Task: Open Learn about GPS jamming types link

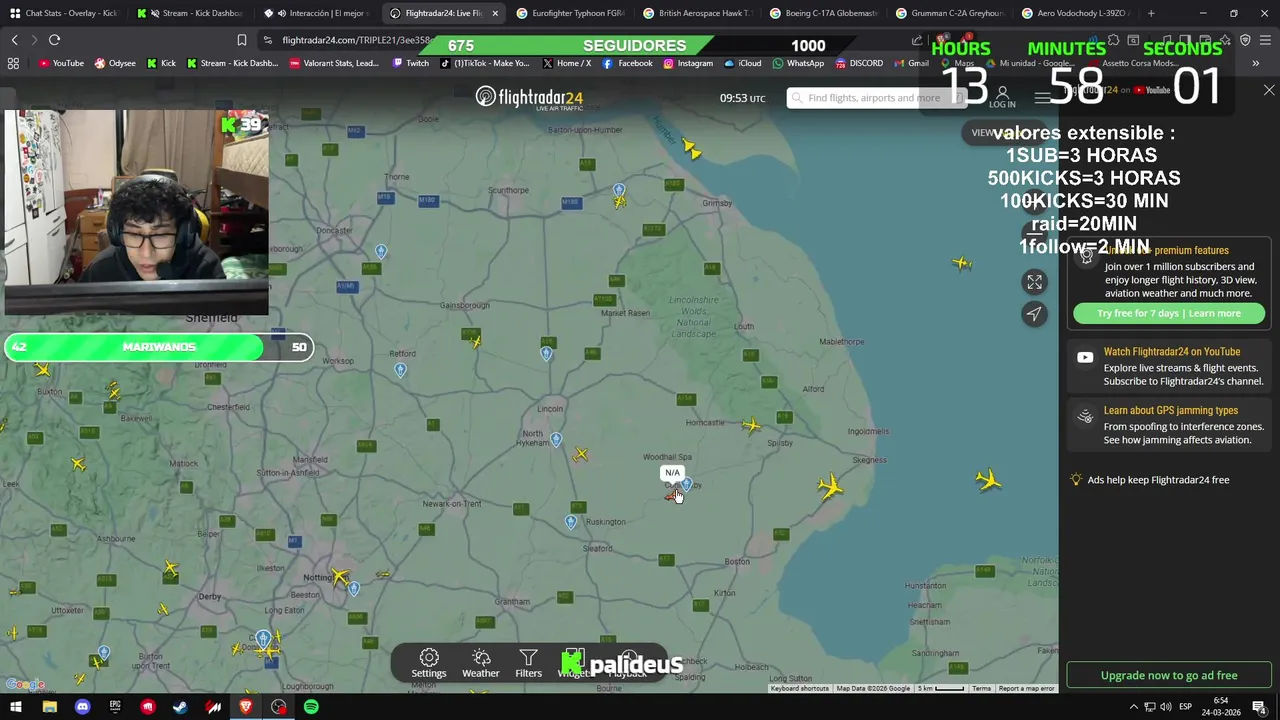Action: point(1170,410)
